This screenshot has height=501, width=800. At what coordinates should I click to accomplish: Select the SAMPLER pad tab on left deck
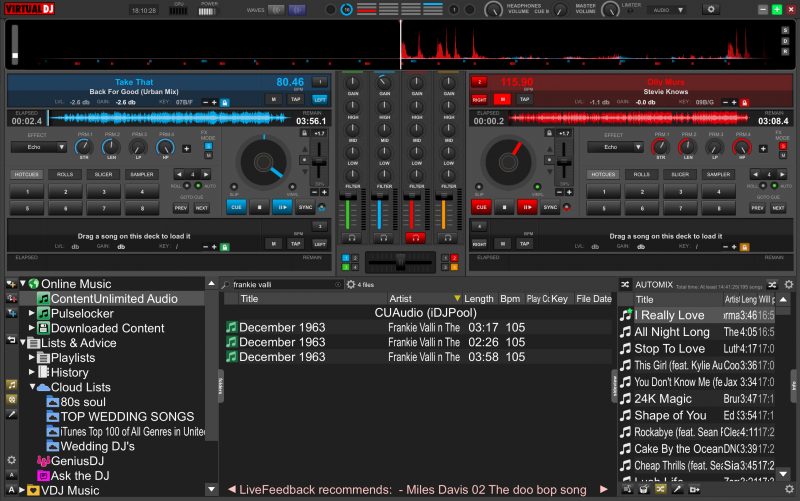[x=142, y=174]
